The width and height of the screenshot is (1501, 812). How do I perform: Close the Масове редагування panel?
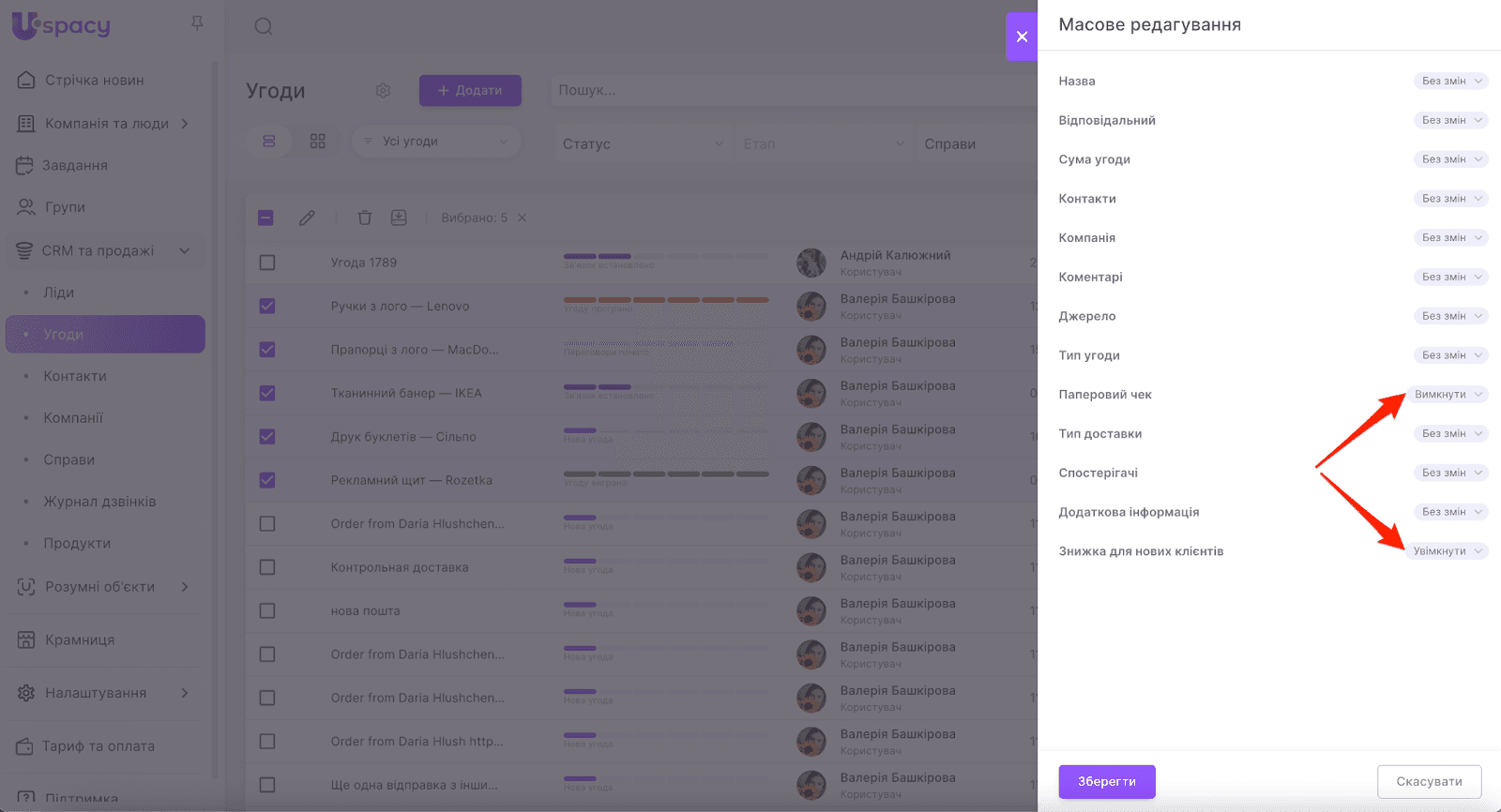pyautogui.click(x=1022, y=37)
